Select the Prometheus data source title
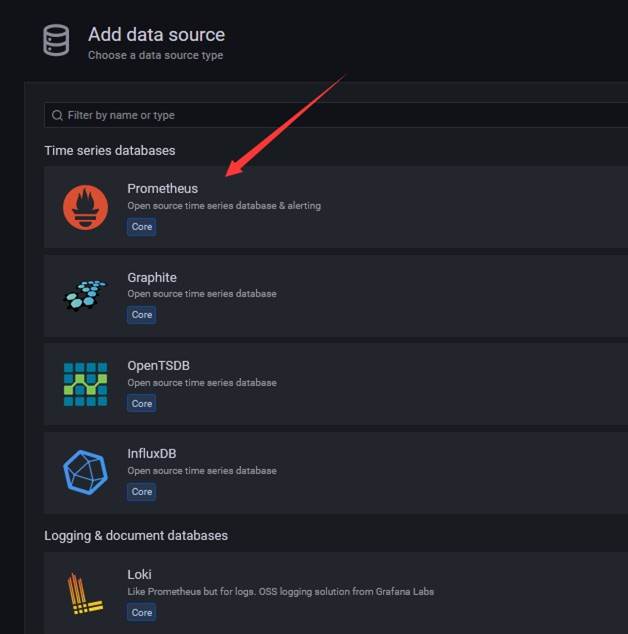 [162, 189]
